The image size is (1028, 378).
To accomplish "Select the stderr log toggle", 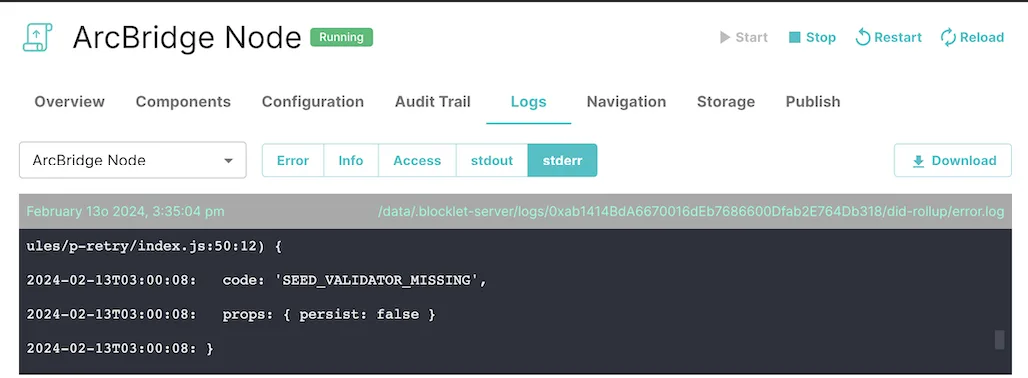I will 563,161.
